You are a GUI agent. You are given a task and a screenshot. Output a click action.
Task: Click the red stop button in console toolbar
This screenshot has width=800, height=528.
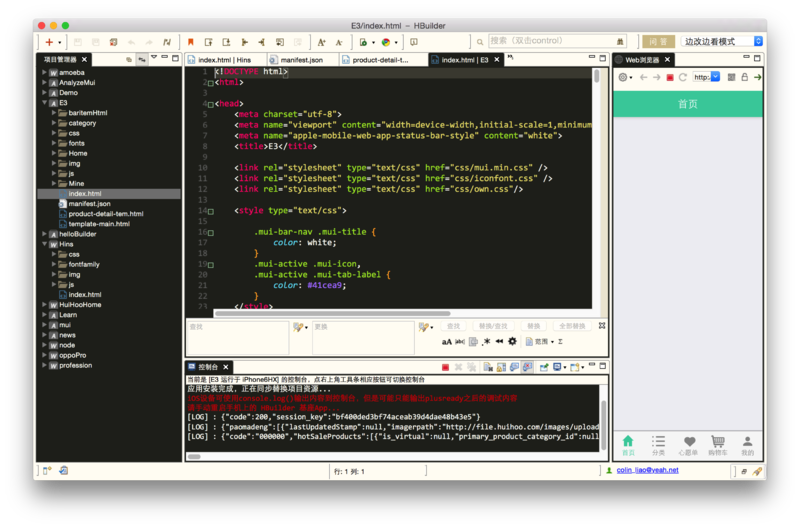pos(445,367)
